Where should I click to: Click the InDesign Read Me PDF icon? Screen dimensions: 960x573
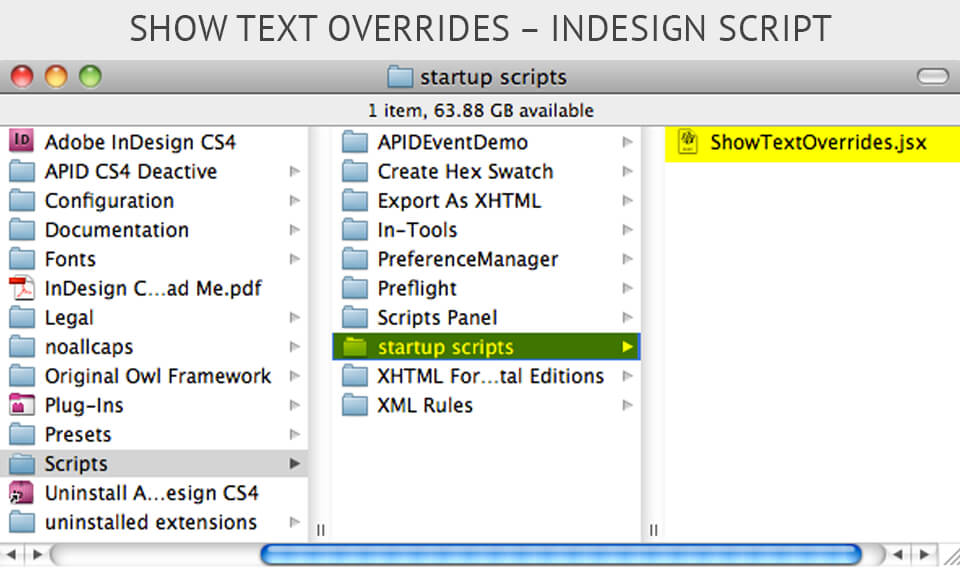22,288
